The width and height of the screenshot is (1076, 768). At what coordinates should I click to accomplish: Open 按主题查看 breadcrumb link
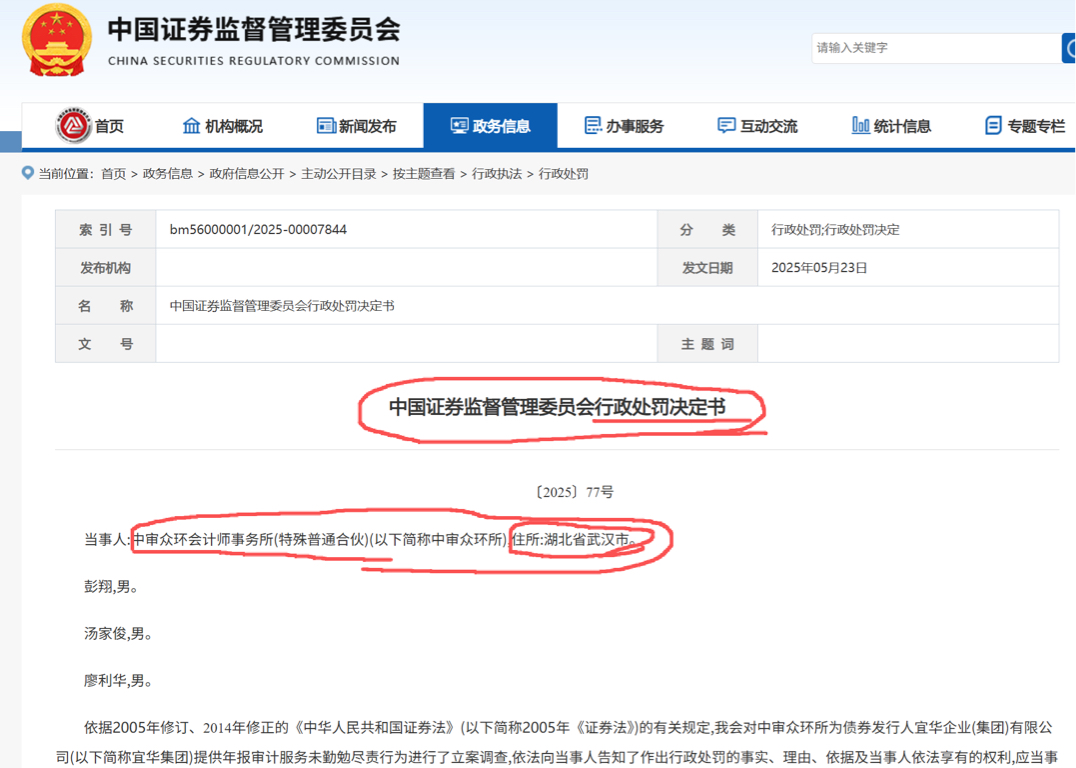(x=423, y=174)
